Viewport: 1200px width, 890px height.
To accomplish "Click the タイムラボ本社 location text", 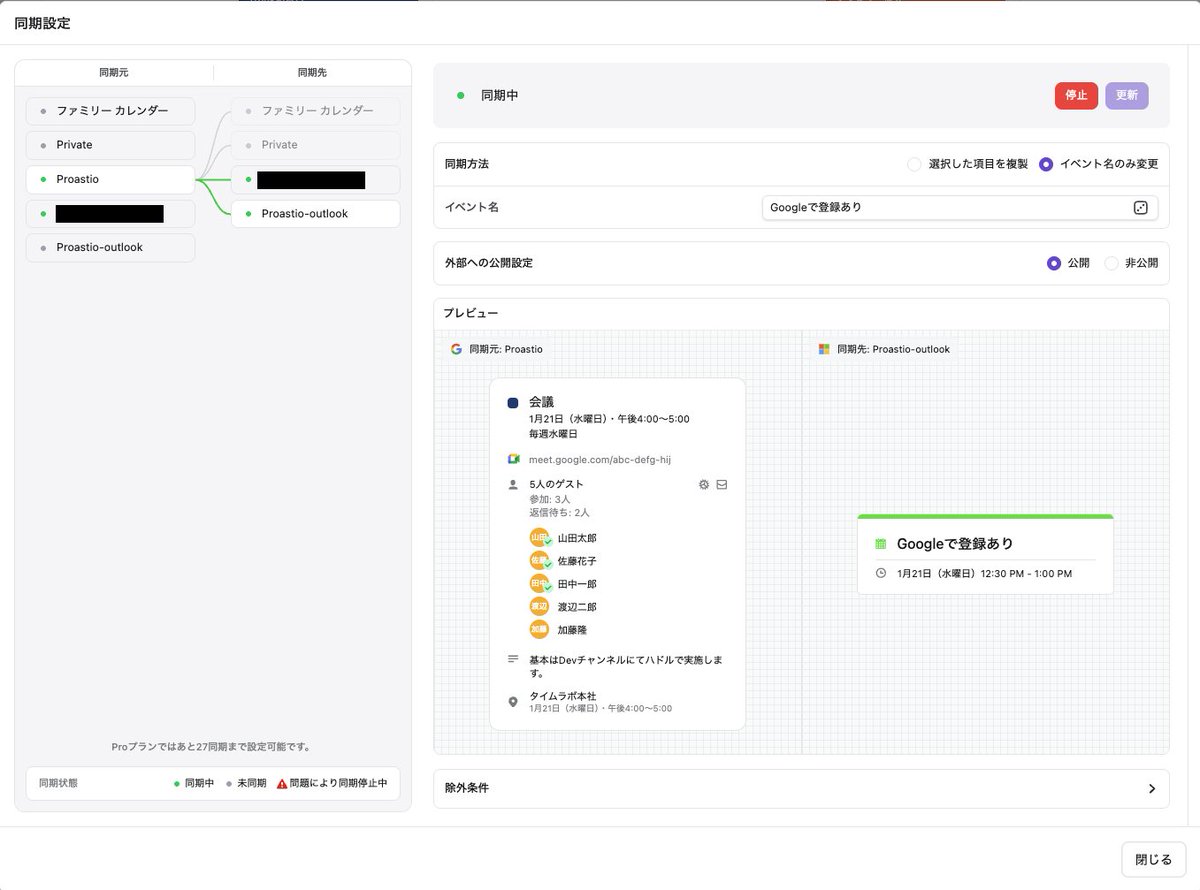I will coord(563,696).
